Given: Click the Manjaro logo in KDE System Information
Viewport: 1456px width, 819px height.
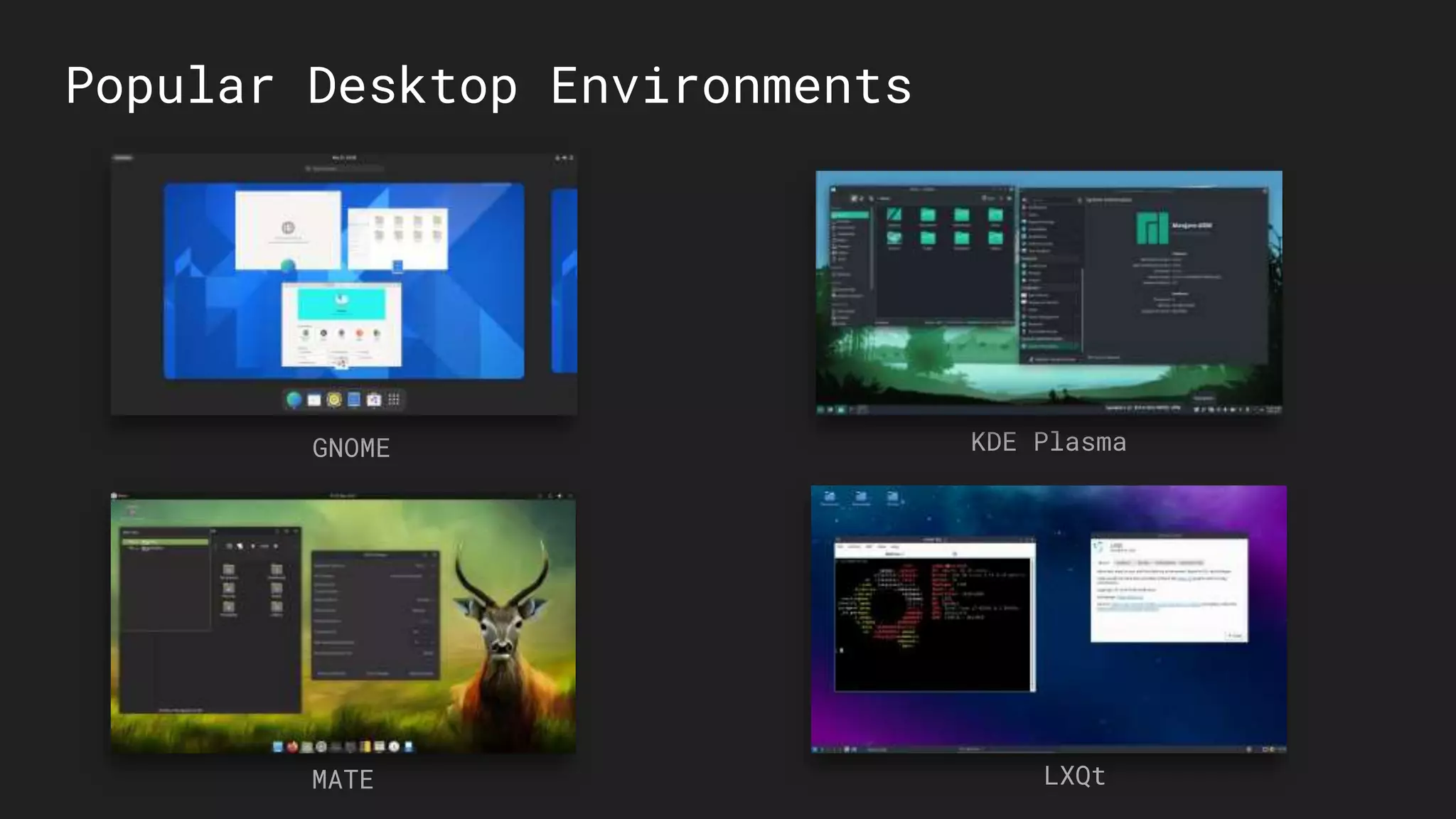Looking at the screenshot, I should coord(1152,228).
